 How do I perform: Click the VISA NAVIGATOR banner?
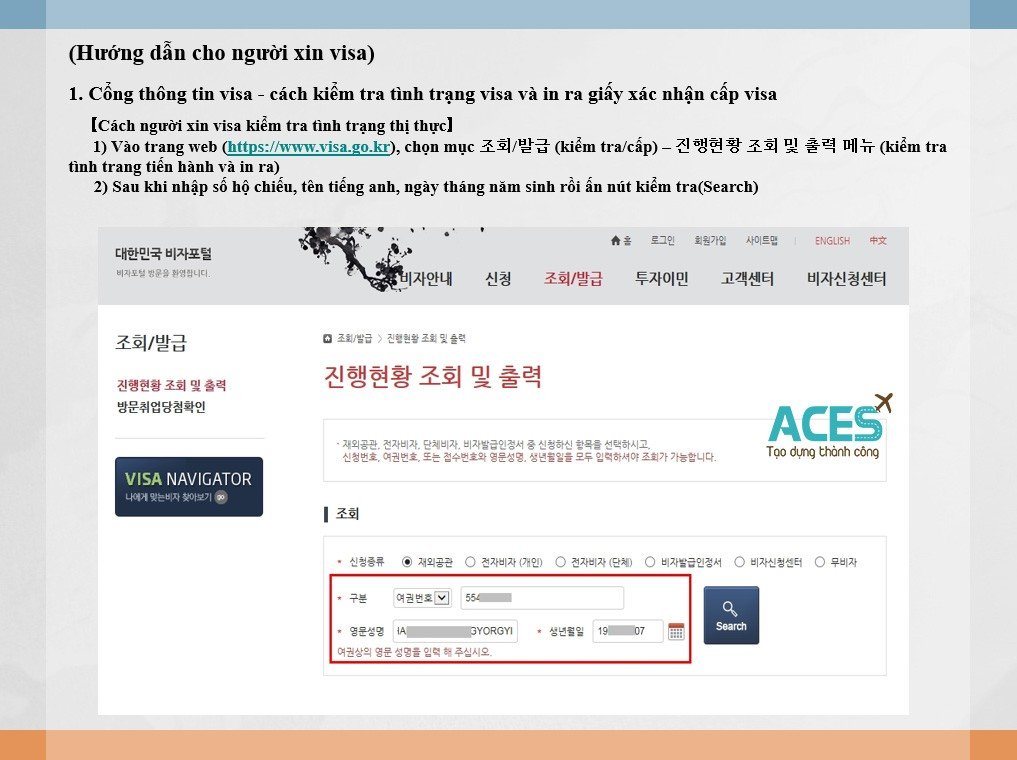tap(189, 486)
